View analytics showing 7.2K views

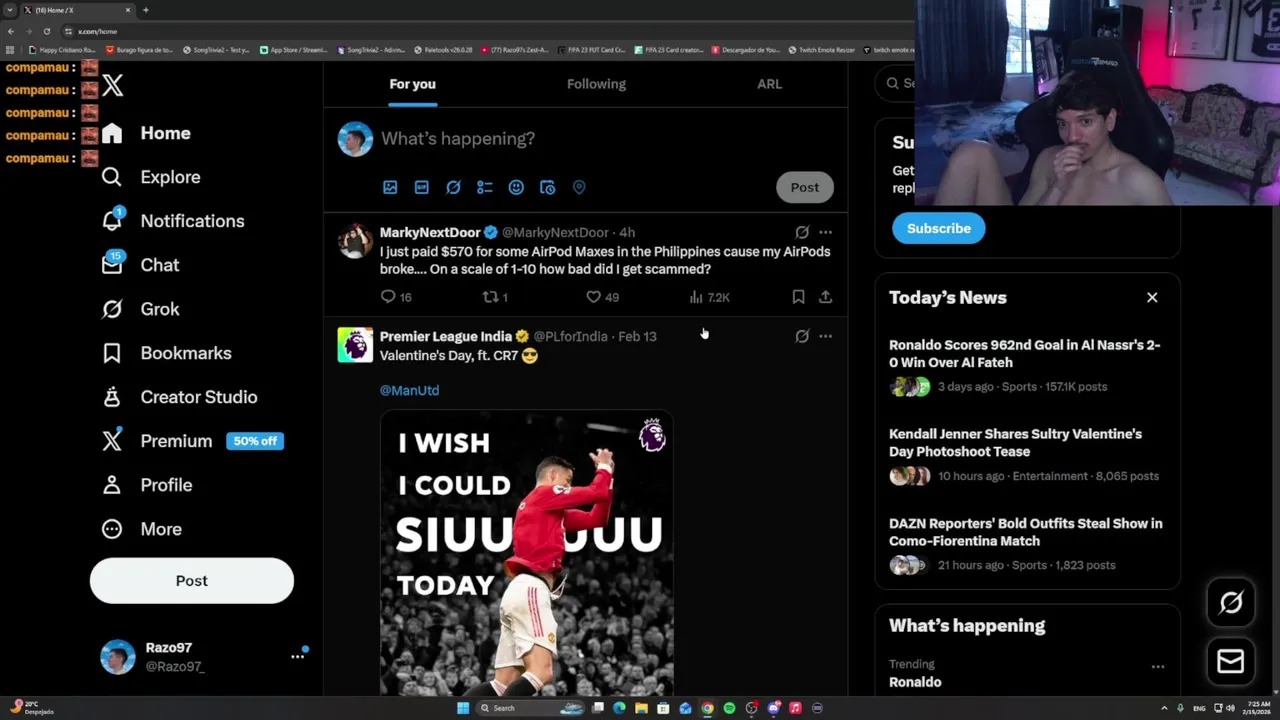[709, 297]
